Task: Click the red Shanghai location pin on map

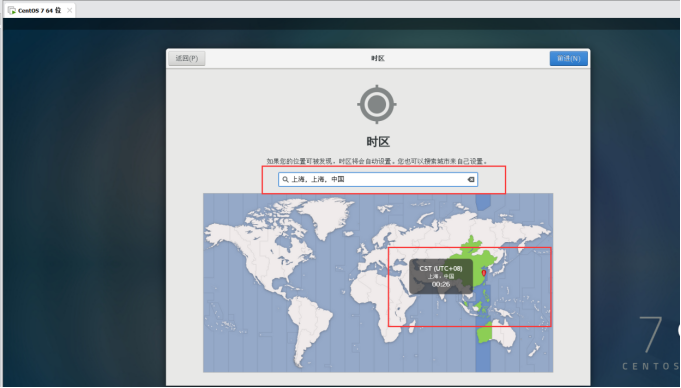Action: click(484, 273)
